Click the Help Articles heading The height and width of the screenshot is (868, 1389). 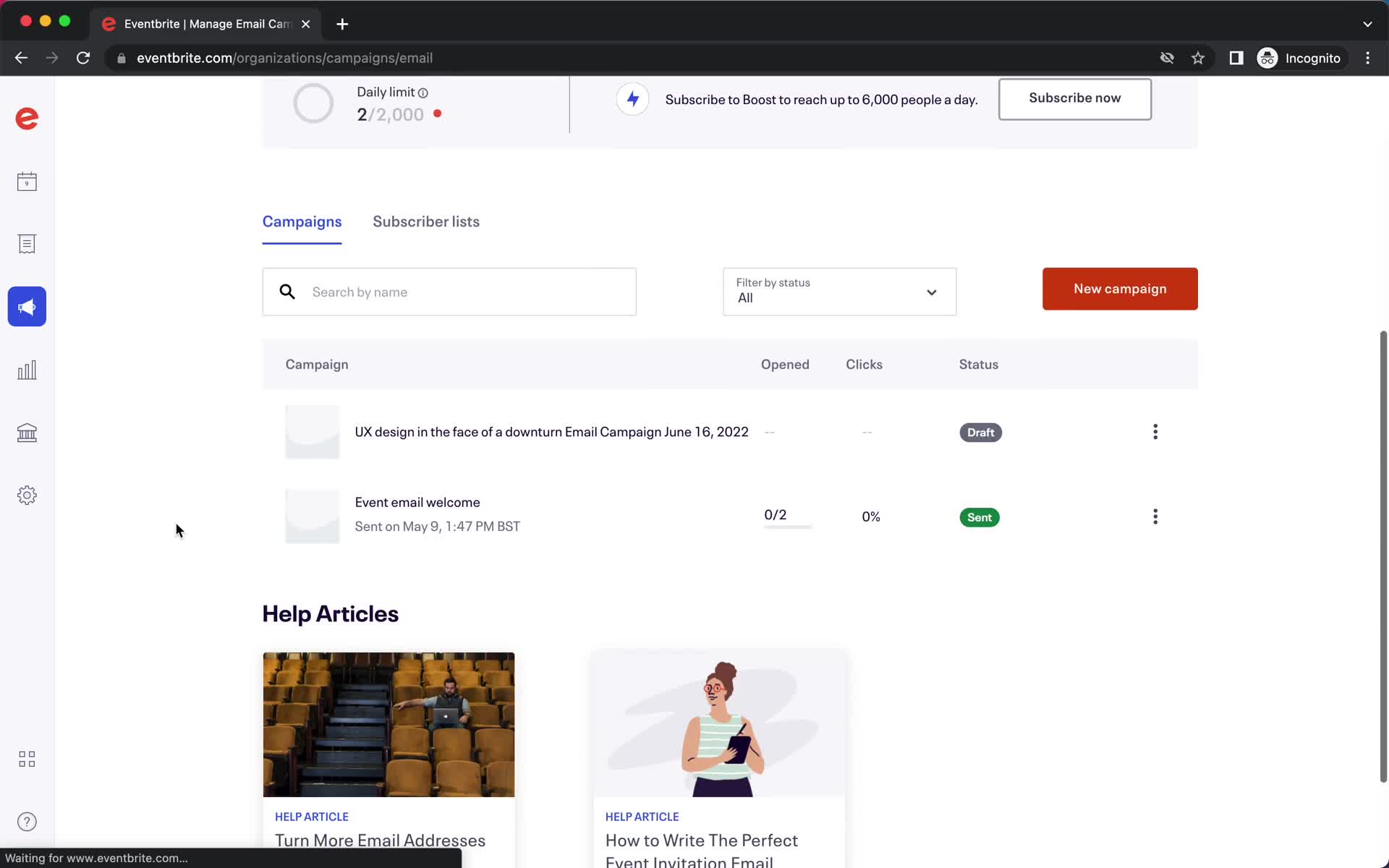[x=330, y=613]
